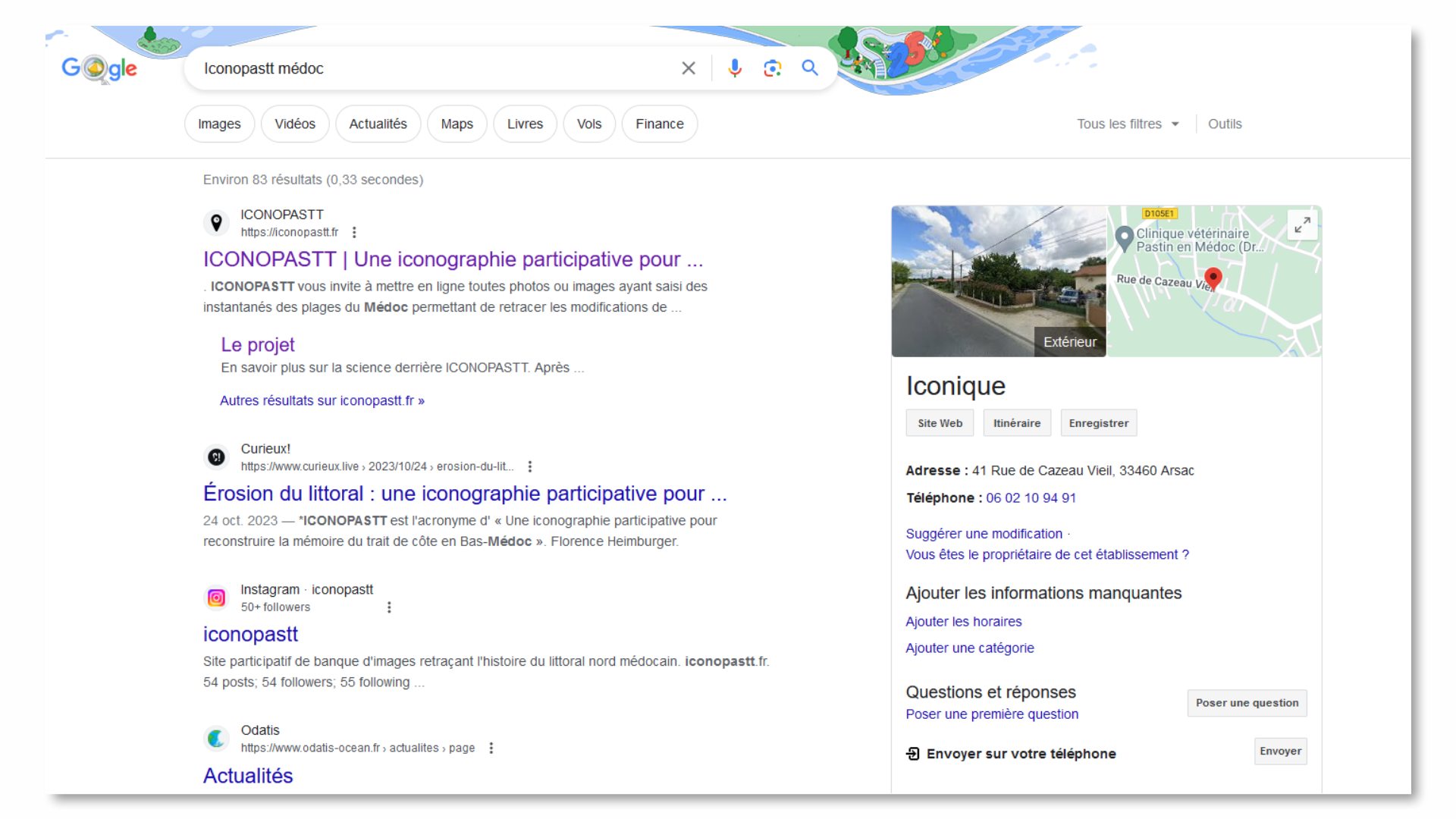Screen dimensions: 1456x819
Task: Click the Environ 83 résultats text
Action: click(313, 180)
